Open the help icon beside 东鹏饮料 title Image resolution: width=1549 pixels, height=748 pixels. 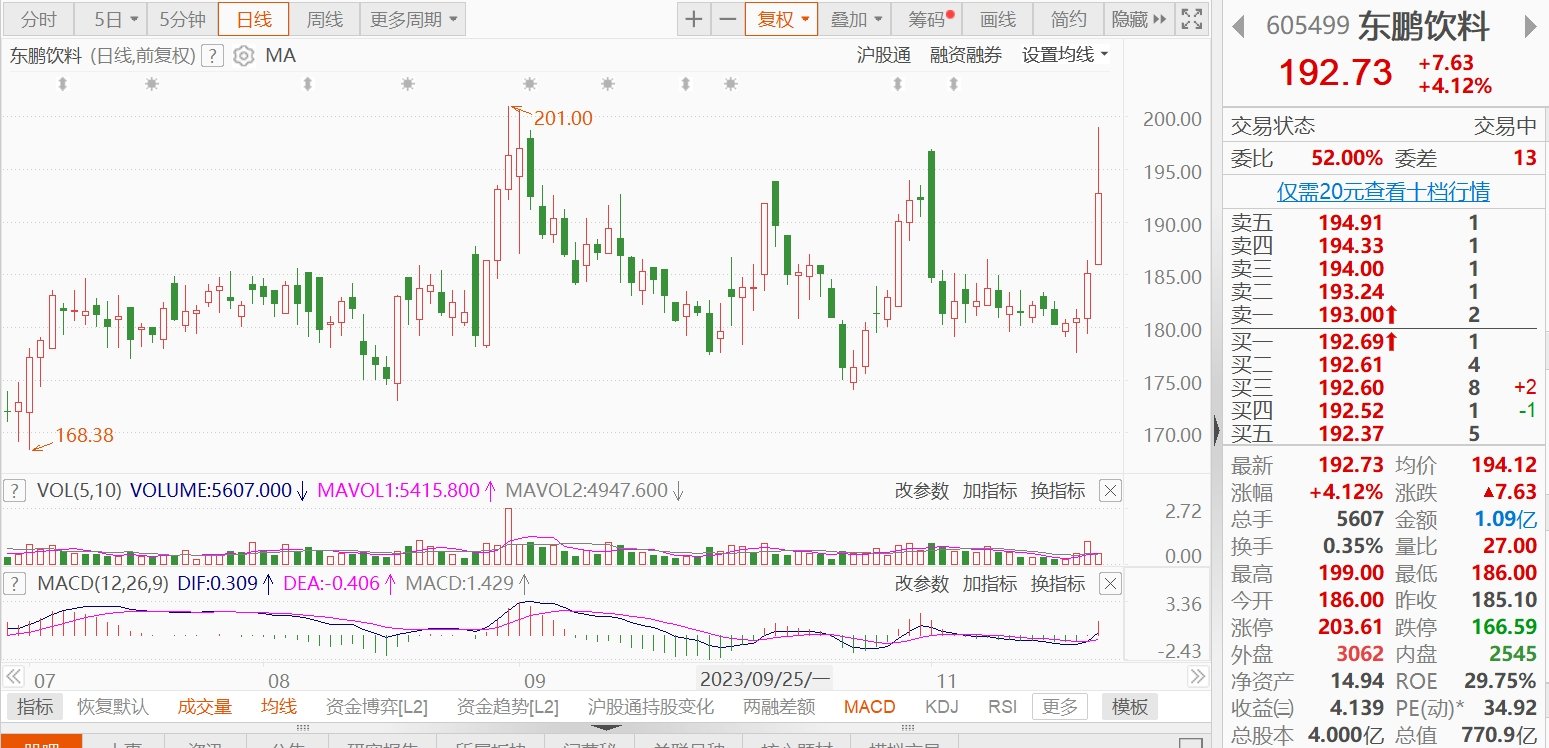pos(211,56)
